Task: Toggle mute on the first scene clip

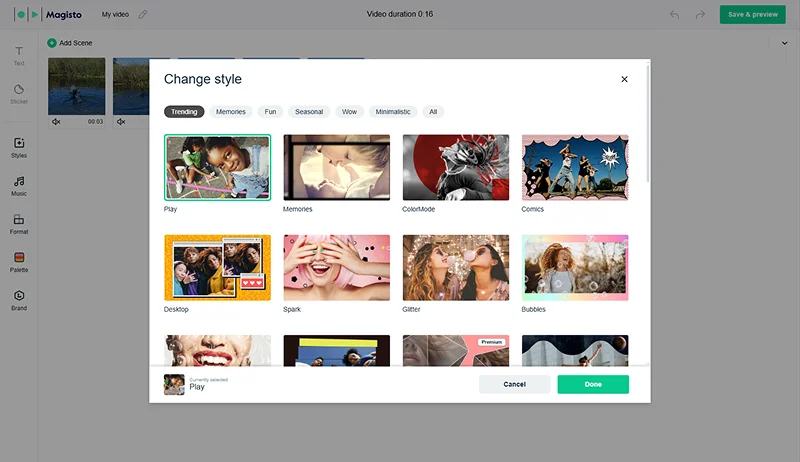Action: [57, 122]
